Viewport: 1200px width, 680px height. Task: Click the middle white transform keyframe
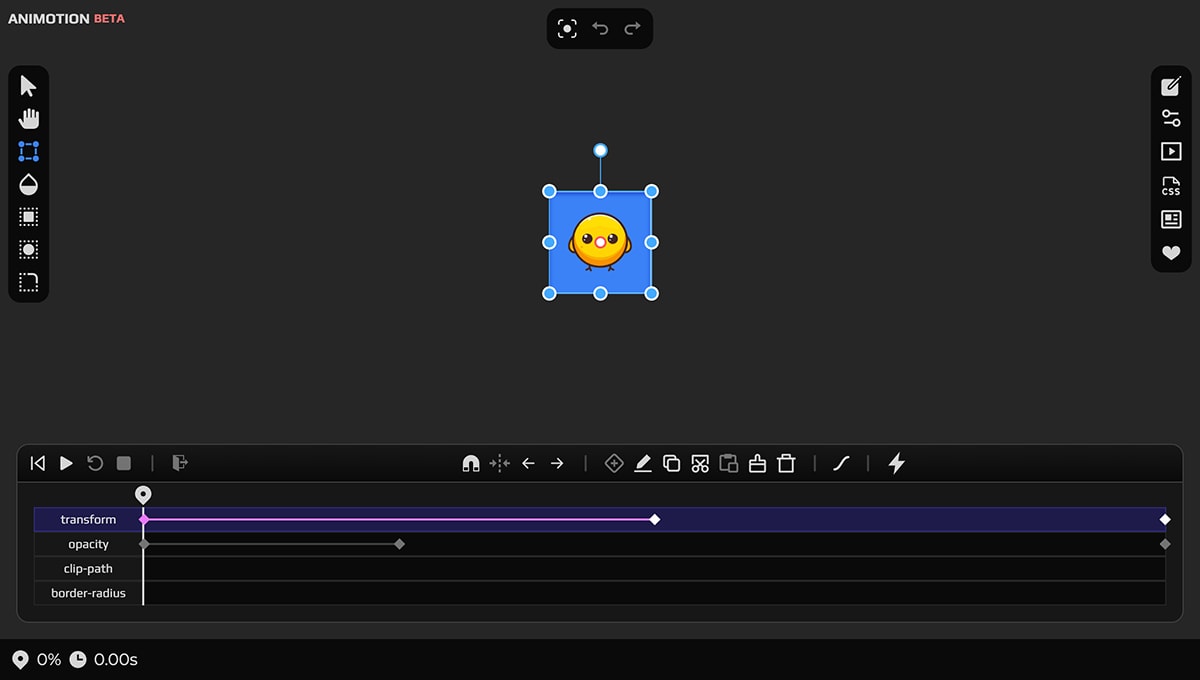(x=655, y=520)
